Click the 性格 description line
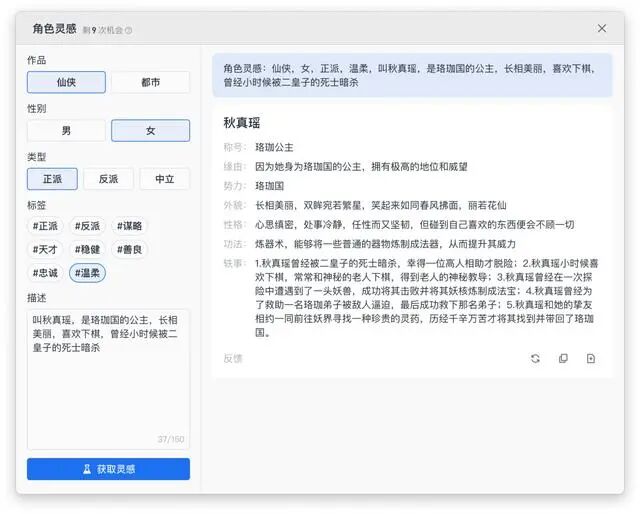The image size is (640, 514). coord(415,225)
